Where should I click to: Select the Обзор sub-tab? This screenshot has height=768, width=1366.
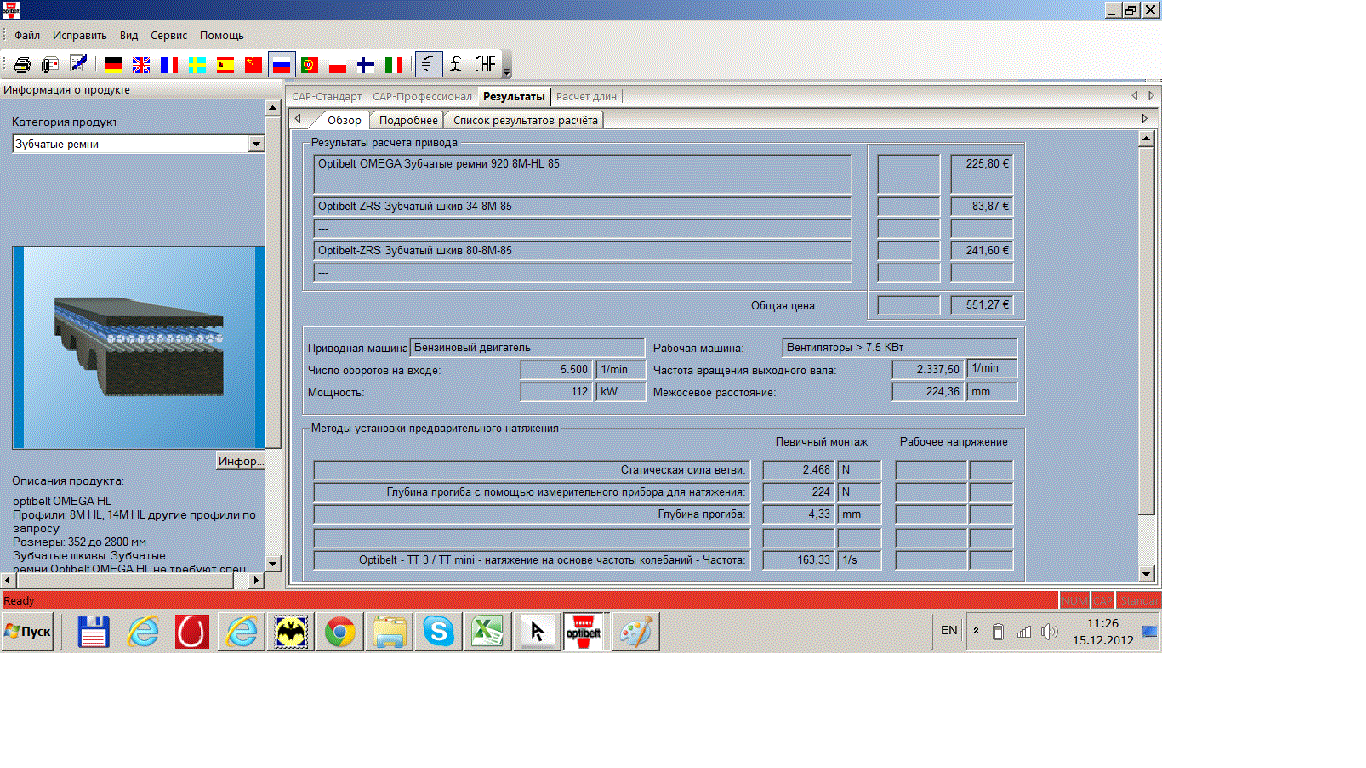tap(345, 120)
